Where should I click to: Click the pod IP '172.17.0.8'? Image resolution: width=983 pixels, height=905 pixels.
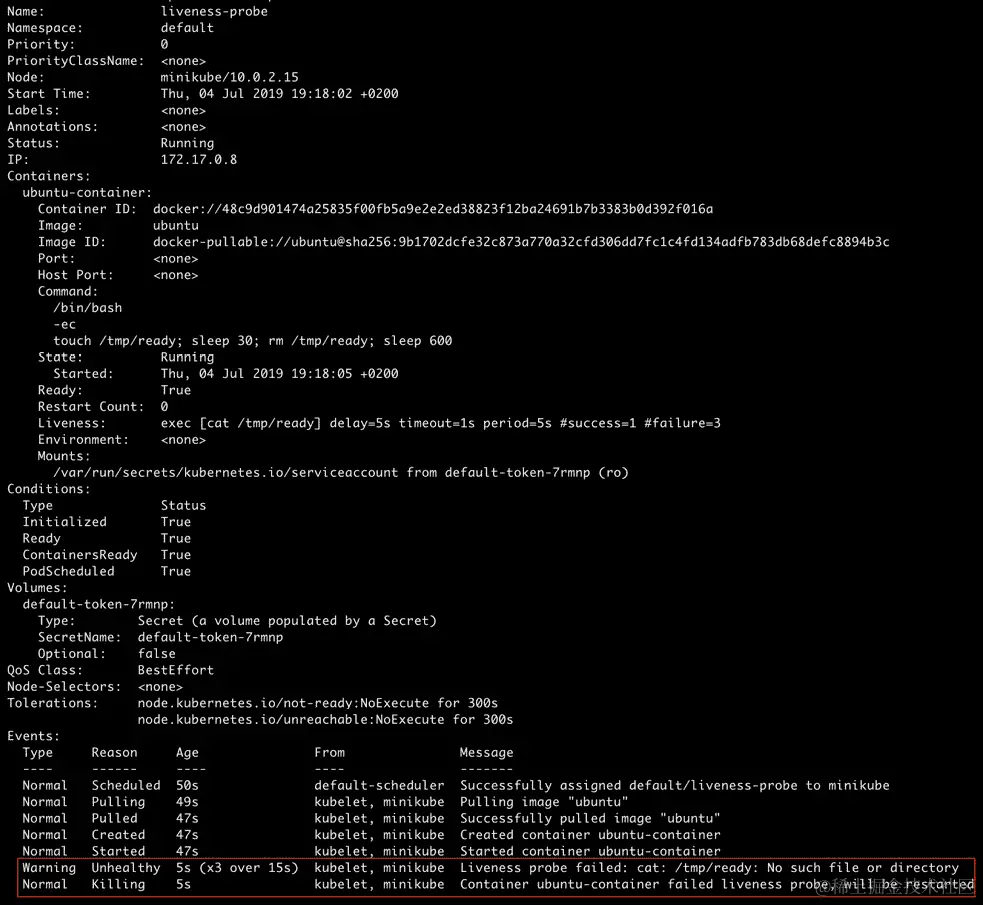(199, 159)
